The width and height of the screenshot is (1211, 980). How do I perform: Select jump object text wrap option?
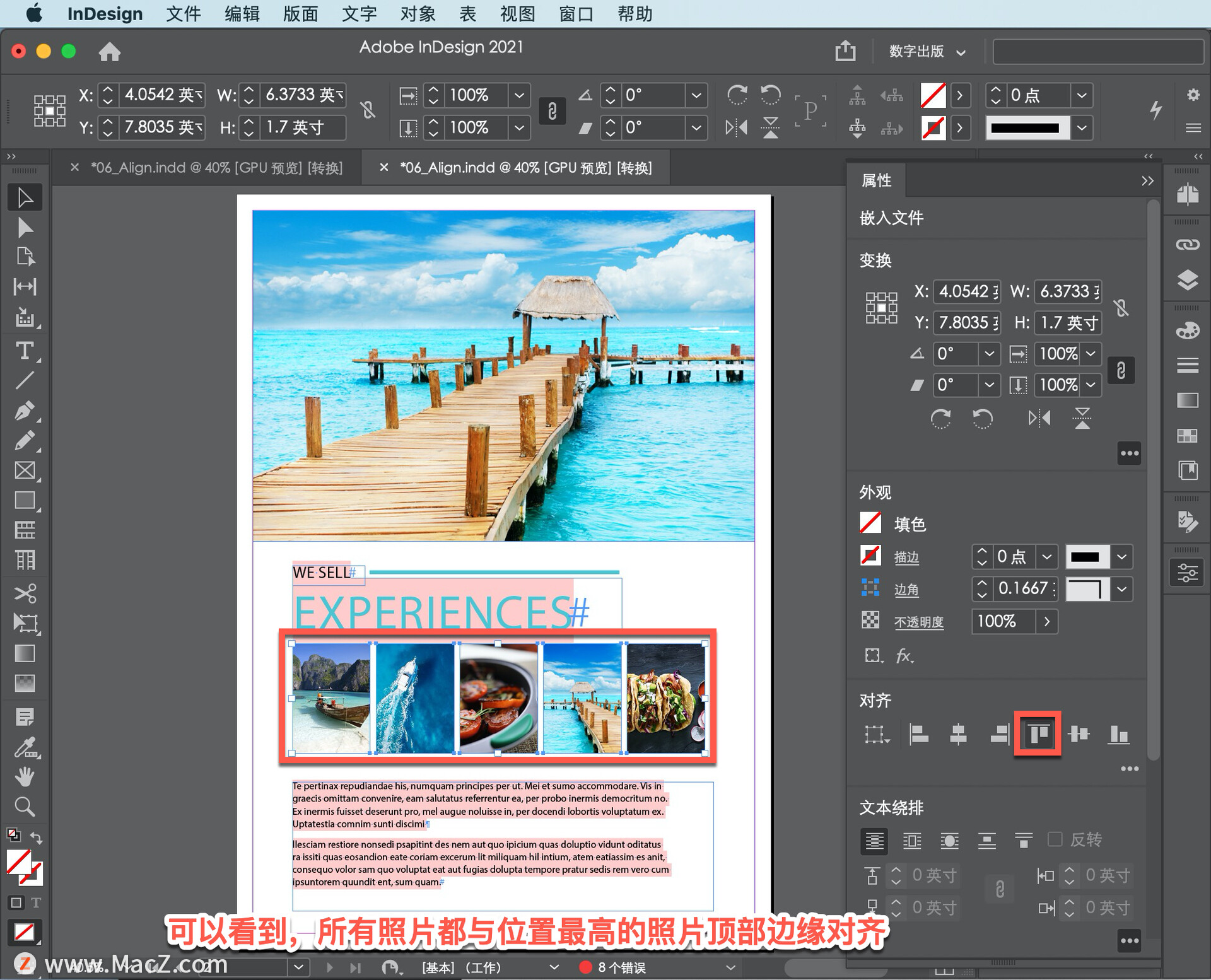986,840
